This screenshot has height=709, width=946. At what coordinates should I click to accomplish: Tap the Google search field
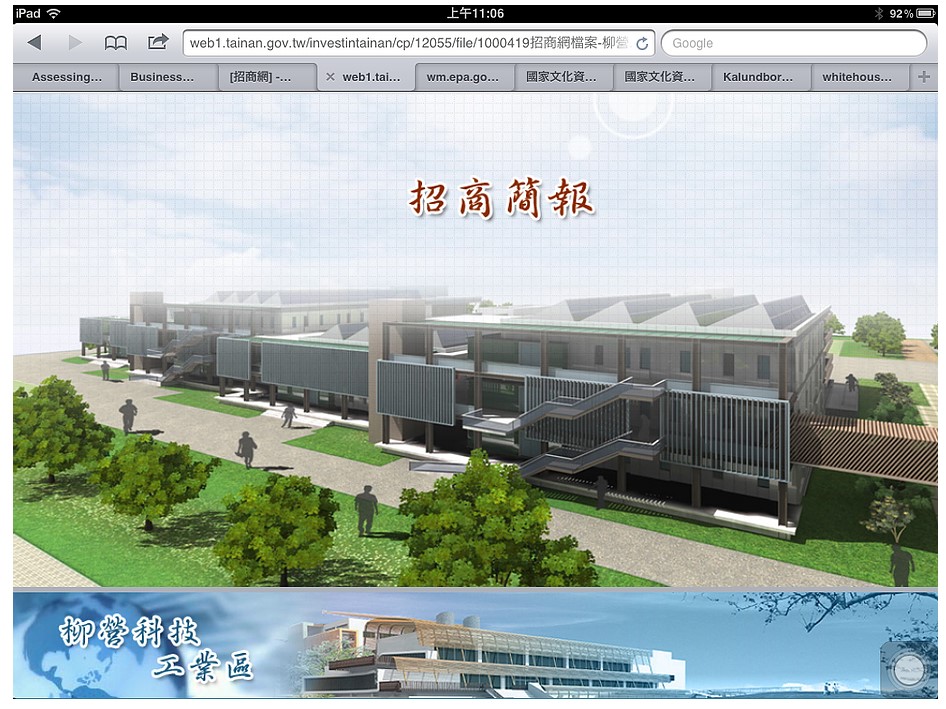pyautogui.click(x=795, y=43)
